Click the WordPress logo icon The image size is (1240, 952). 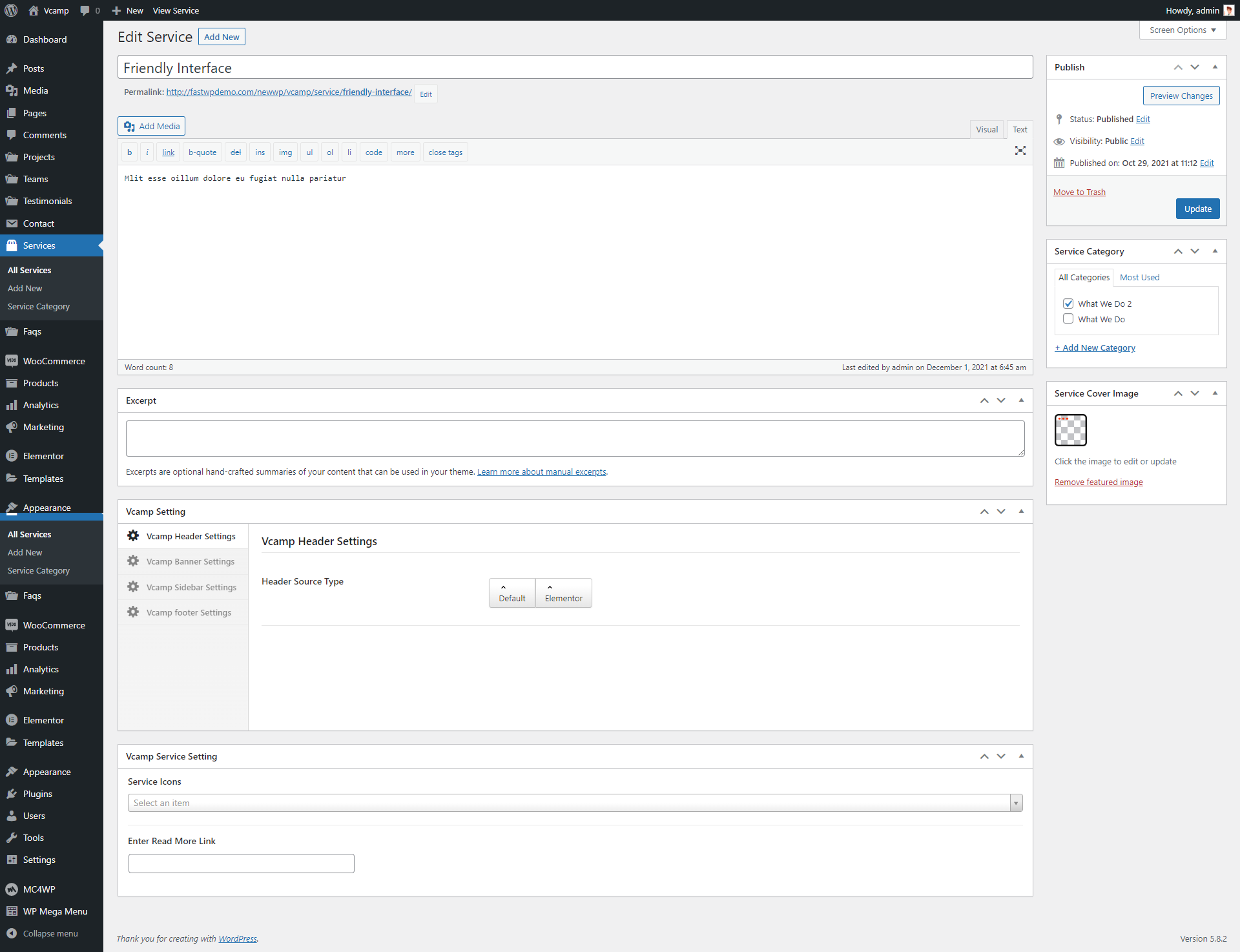pos(11,10)
